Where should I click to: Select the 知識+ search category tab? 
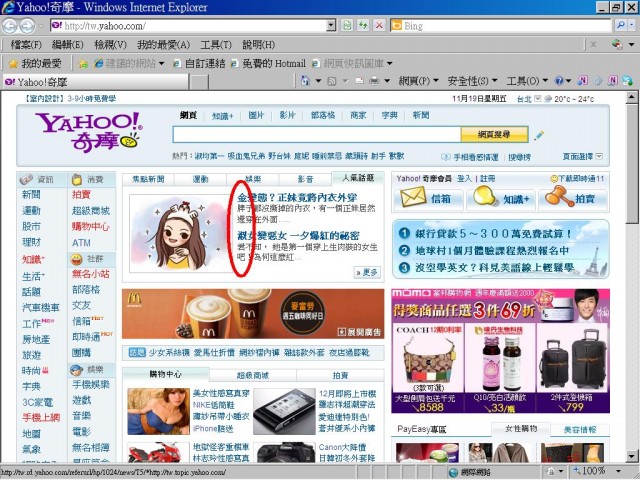(x=223, y=116)
